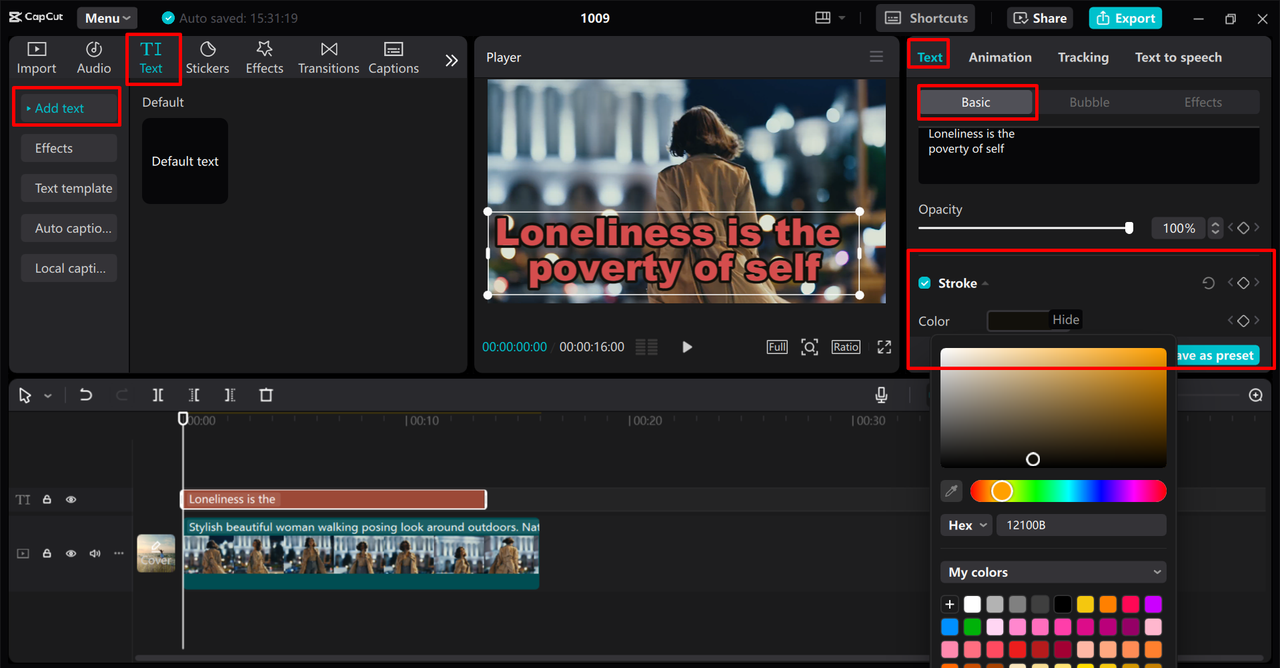Click the Add text sidebar item

[x=68, y=108]
